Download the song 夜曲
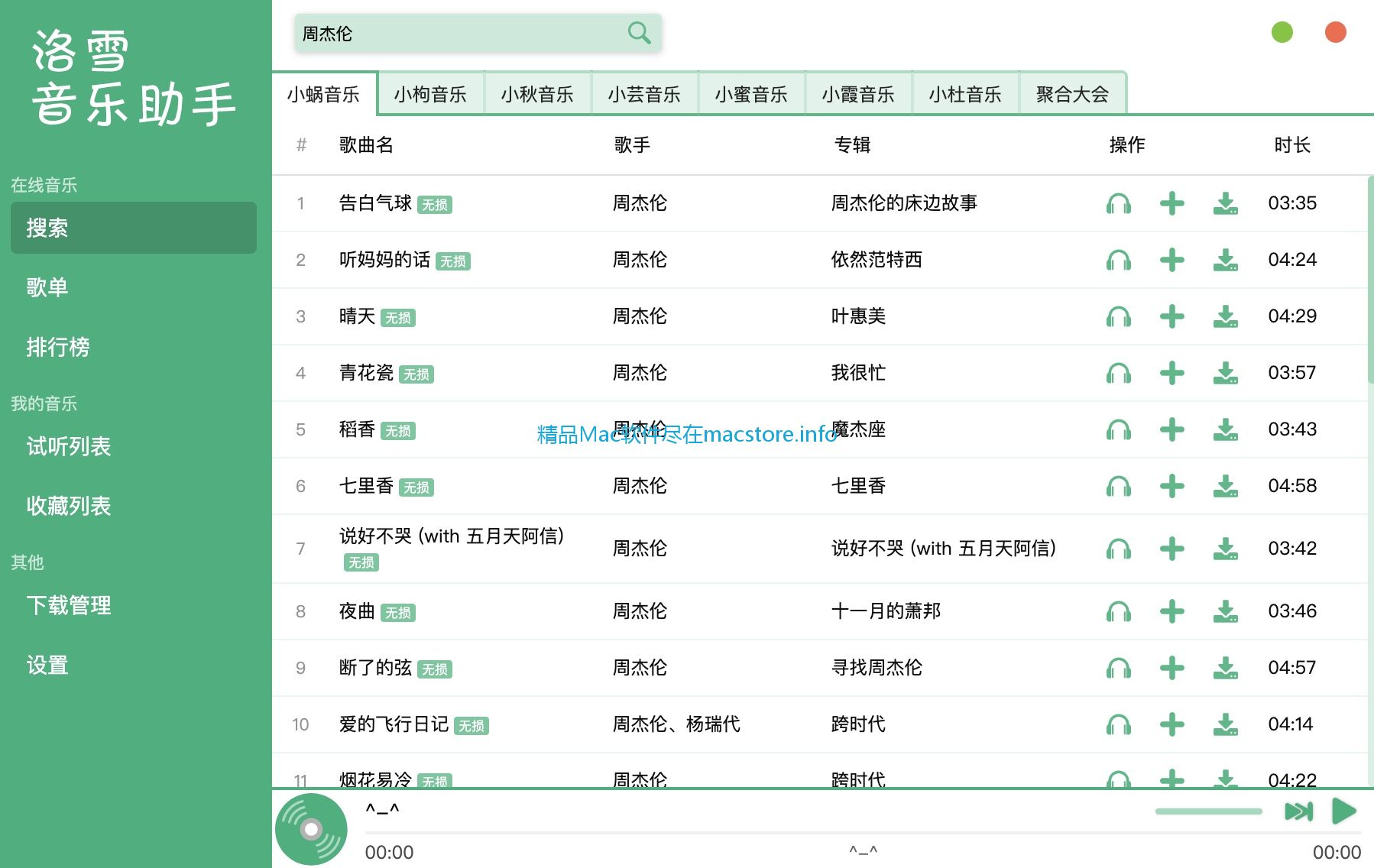The width and height of the screenshot is (1374, 868). click(x=1225, y=611)
